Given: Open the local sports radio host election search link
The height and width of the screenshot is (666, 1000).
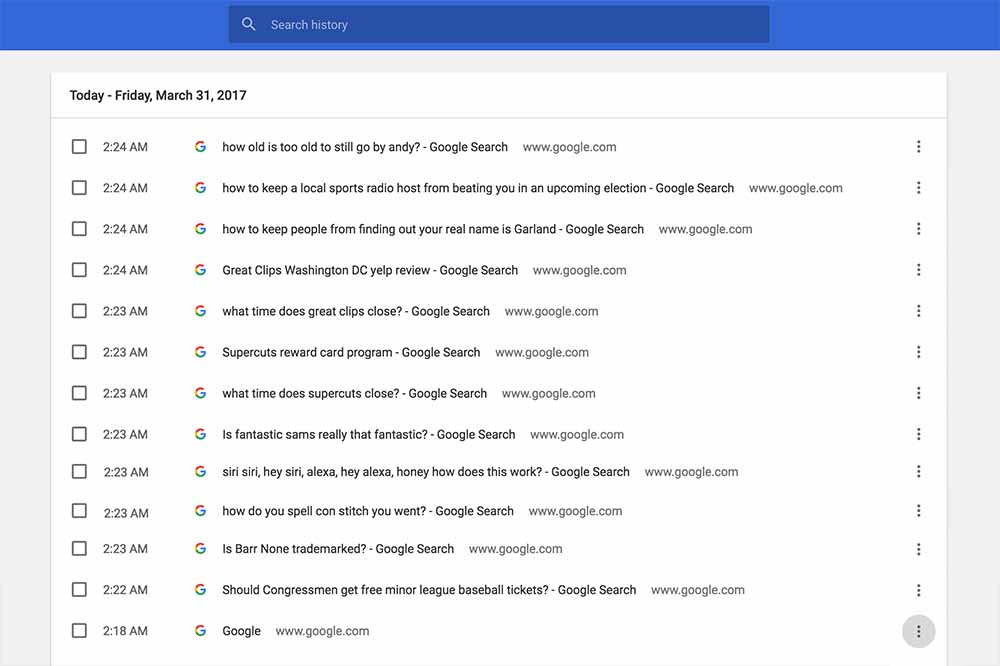Looking at the screenshot, I should pos(478,188).
